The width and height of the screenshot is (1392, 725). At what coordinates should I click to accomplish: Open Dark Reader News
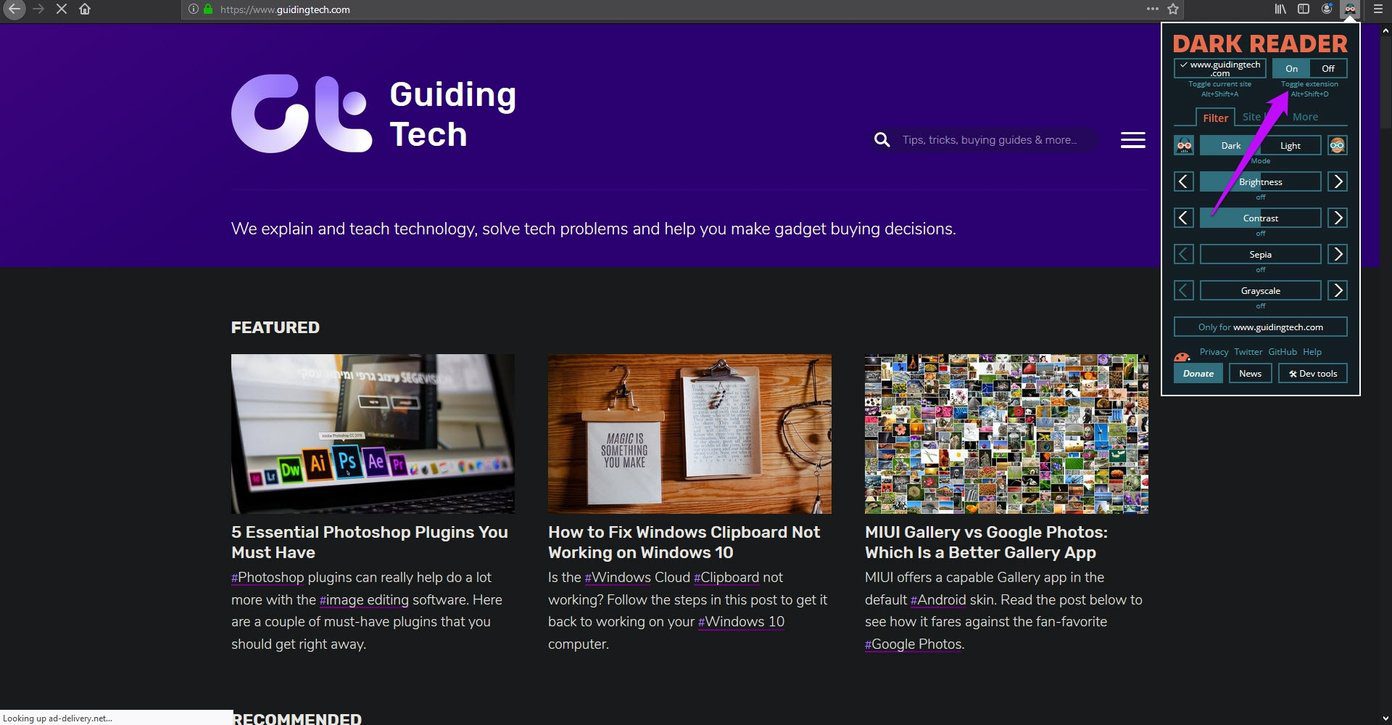1250,373
